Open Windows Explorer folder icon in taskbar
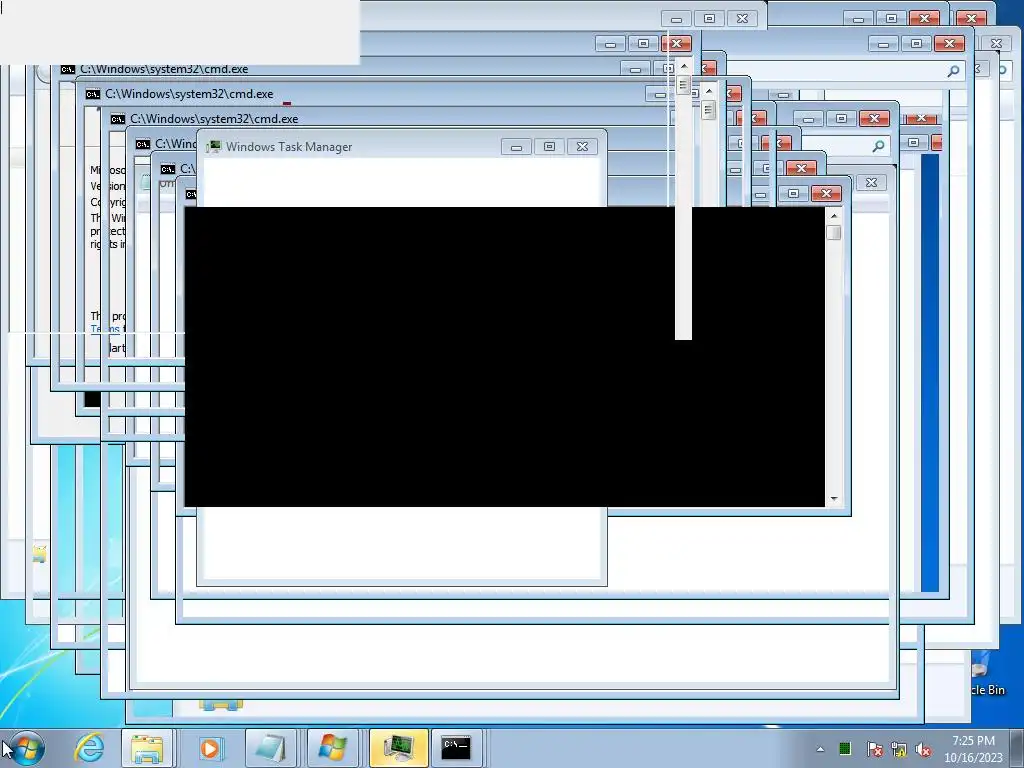This screenshot has height=768, width=1024. coord(147,748)
